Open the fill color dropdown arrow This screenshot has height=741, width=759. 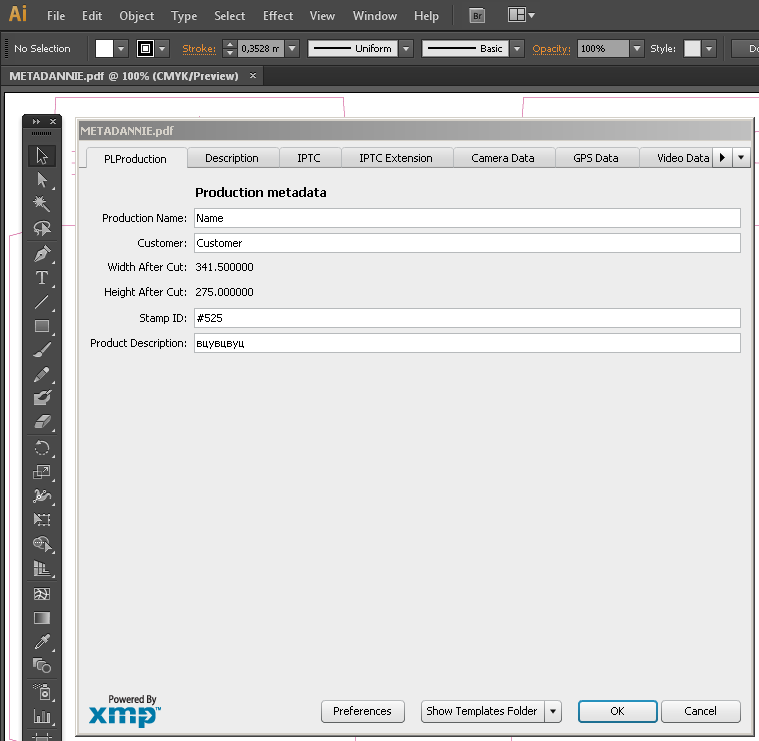pyautogui.click(x=121, y=48)
